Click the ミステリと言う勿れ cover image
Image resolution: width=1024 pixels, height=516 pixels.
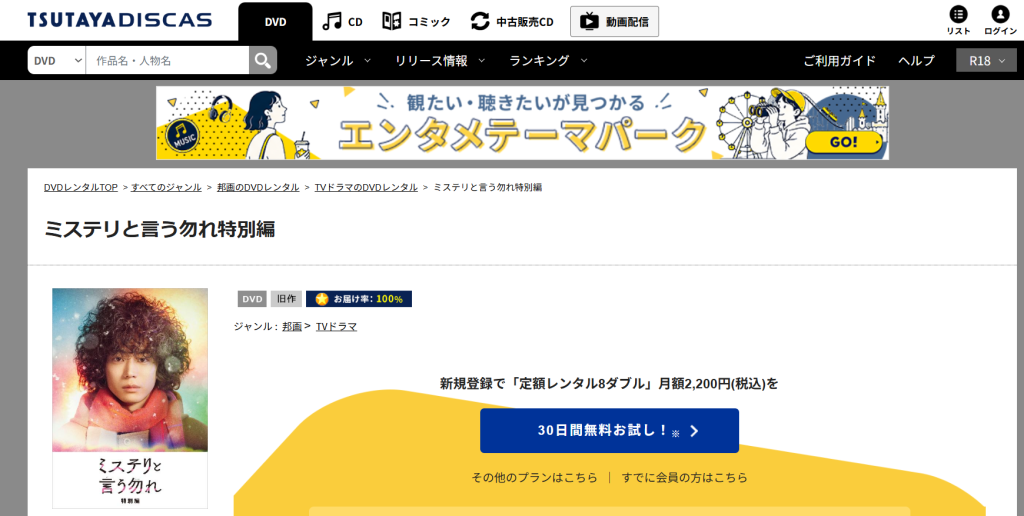tap(130, 398)
